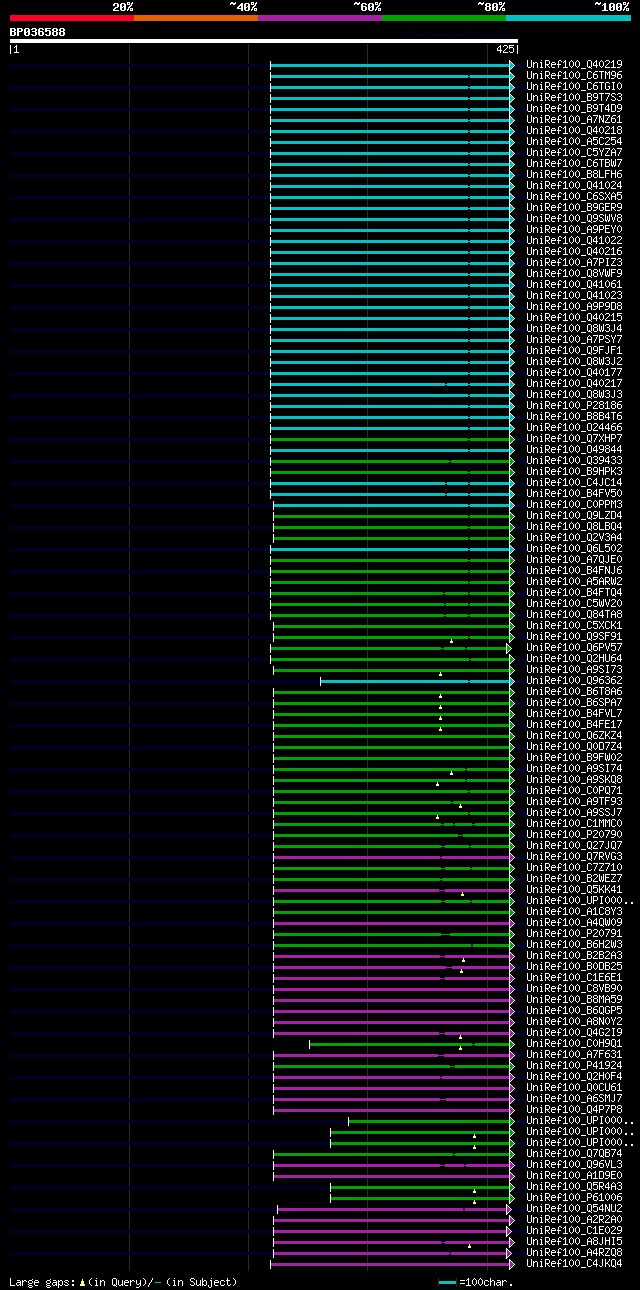Open hit UniRef100_B9T7S3
640x1290 pixels.
pos(574,98)
